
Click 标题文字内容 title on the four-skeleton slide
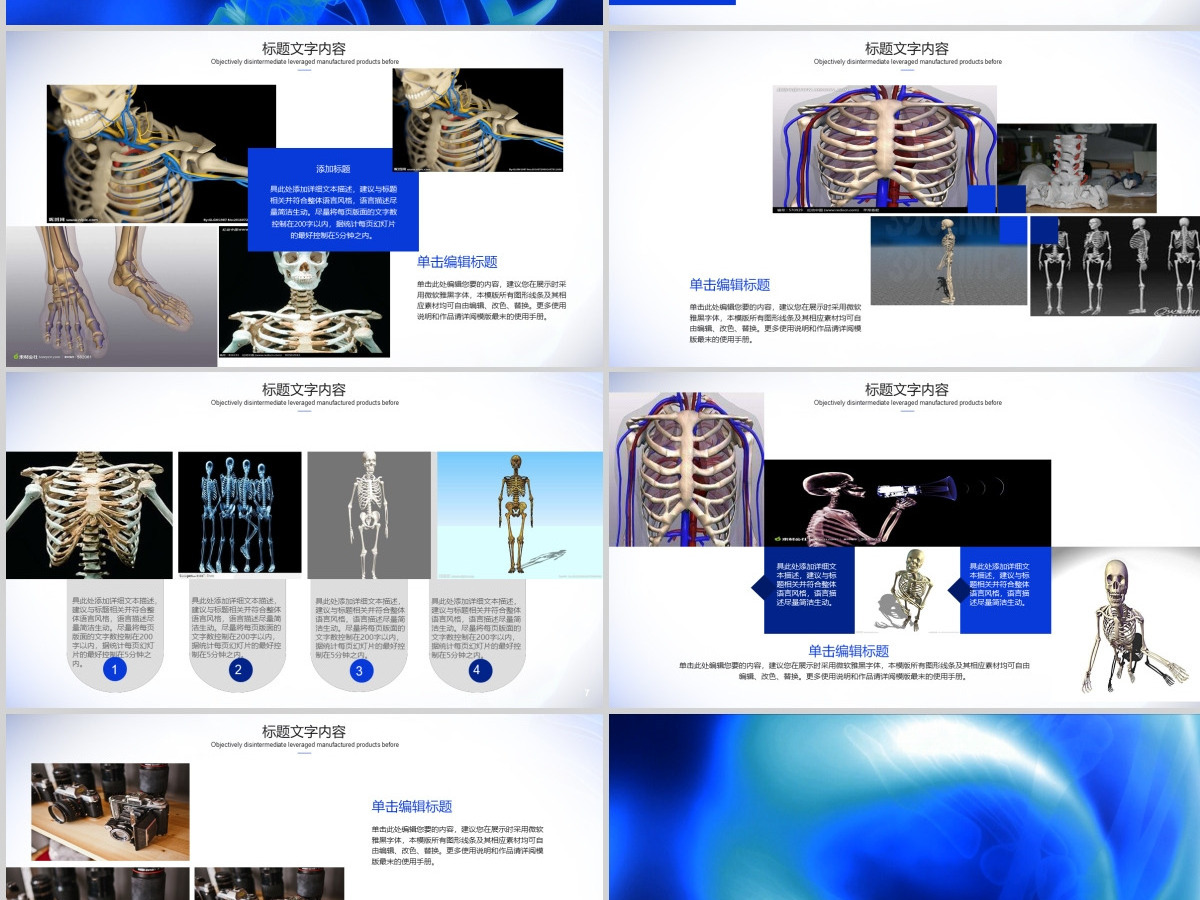(x=304, y=390)
